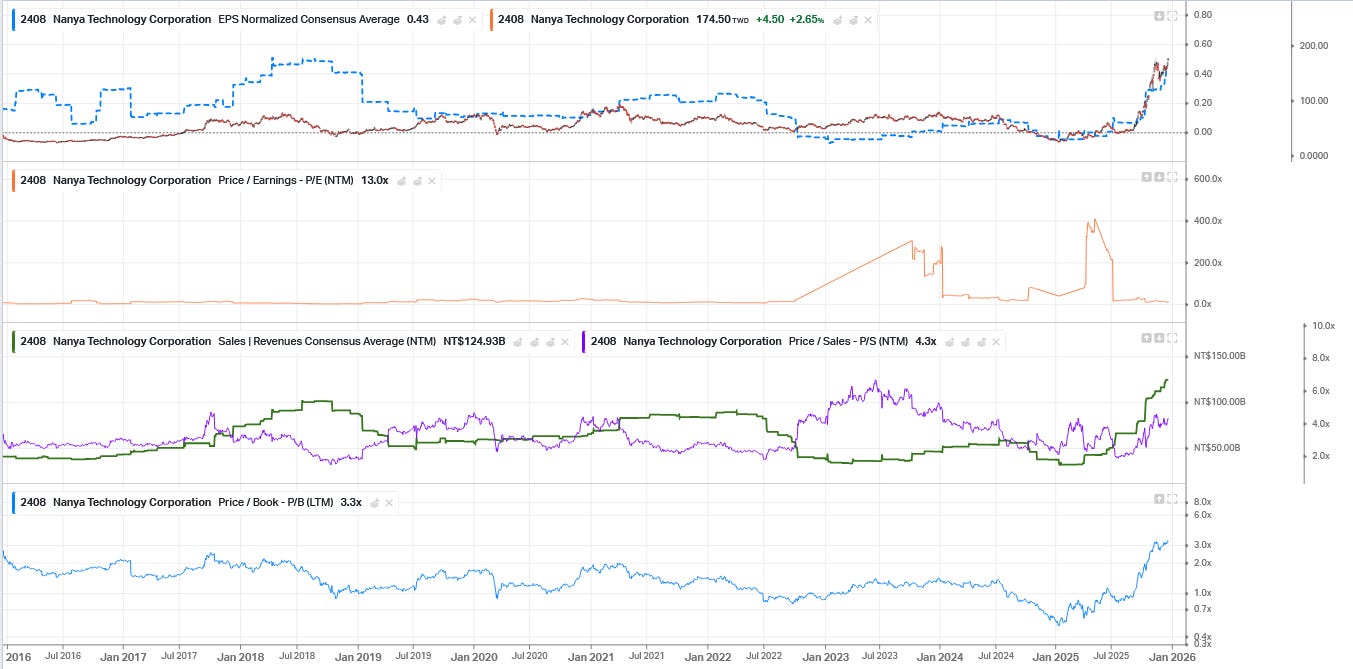
Task: Remove the 174.50 TWD price series
Action: point(867,19)
